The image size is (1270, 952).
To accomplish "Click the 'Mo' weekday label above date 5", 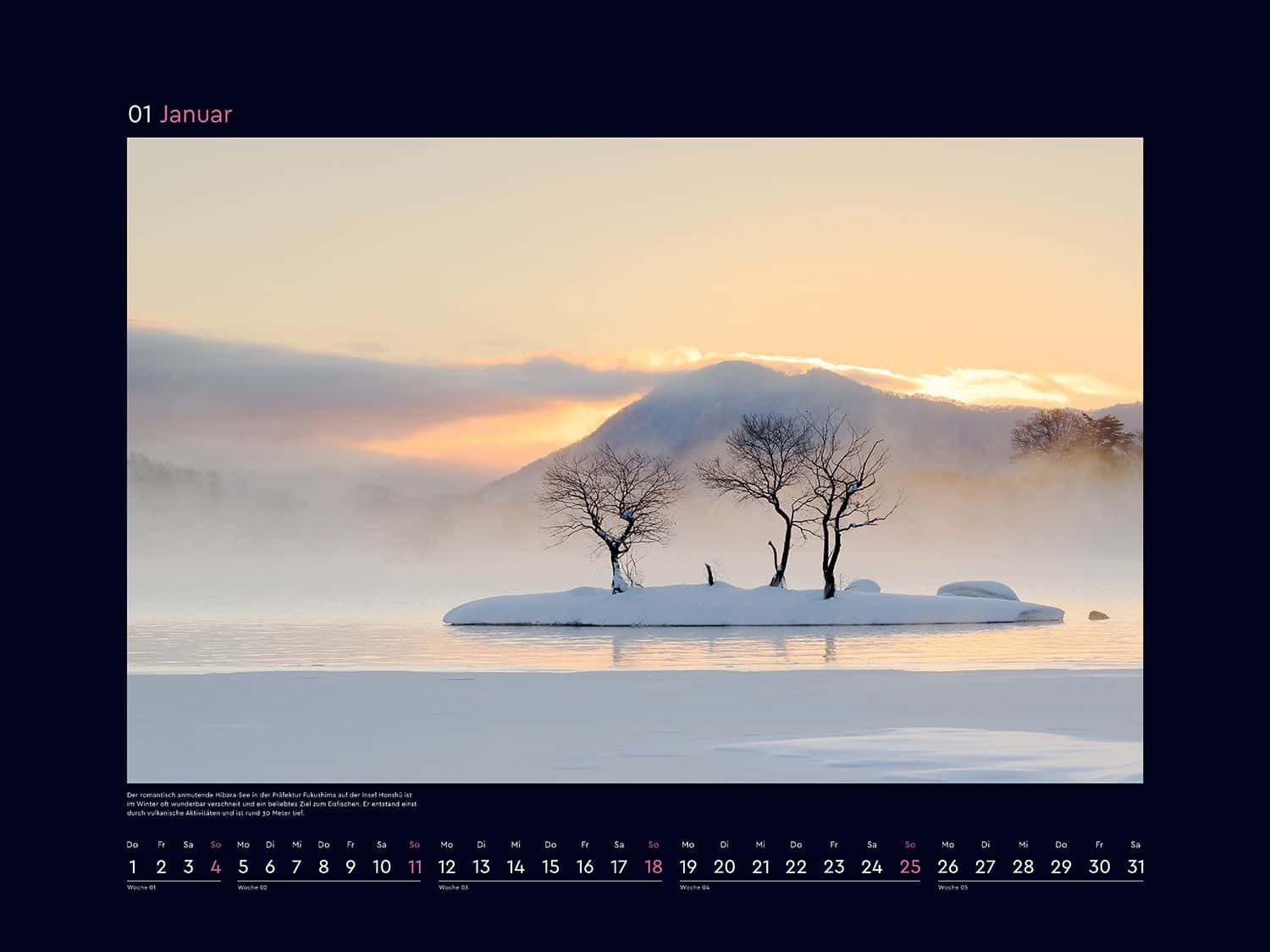I will [x=243, y=845].
